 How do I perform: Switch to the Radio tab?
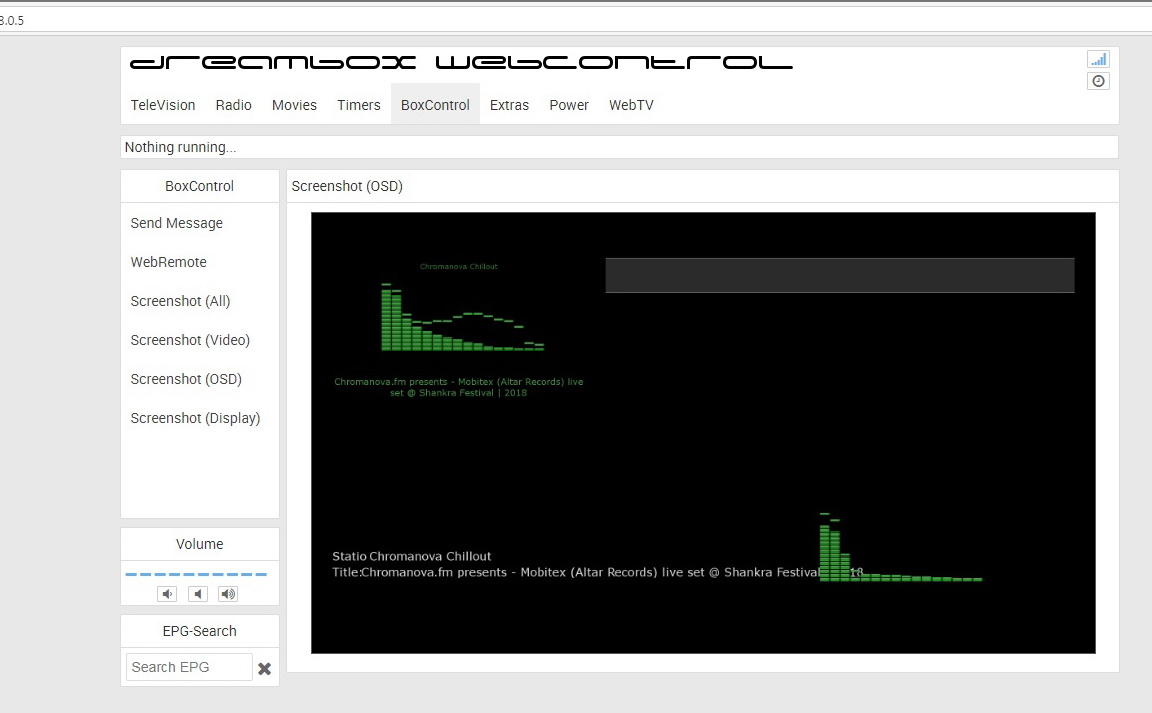click(234, 105)
